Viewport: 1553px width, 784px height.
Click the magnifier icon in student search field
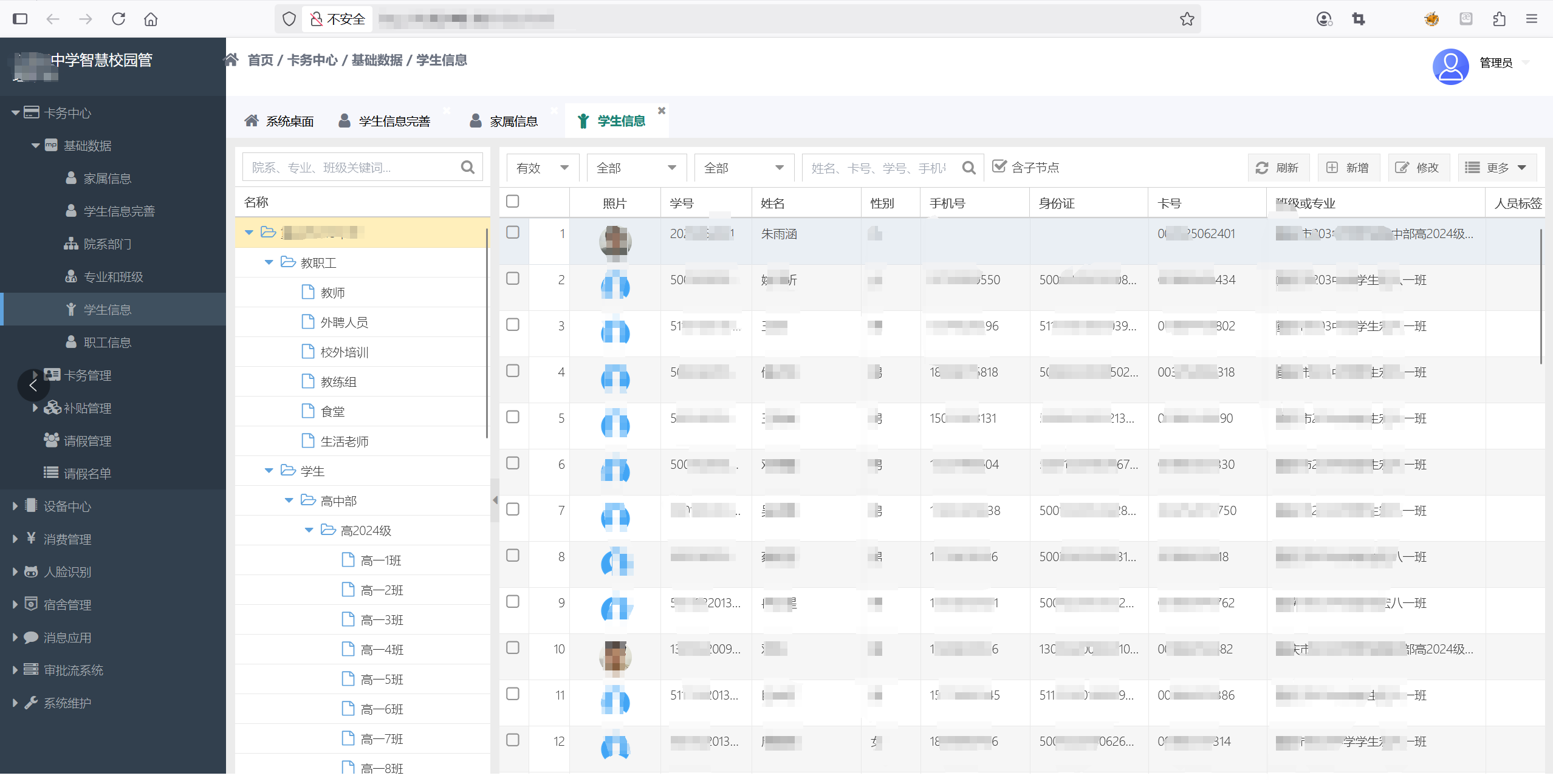(968, 168)
